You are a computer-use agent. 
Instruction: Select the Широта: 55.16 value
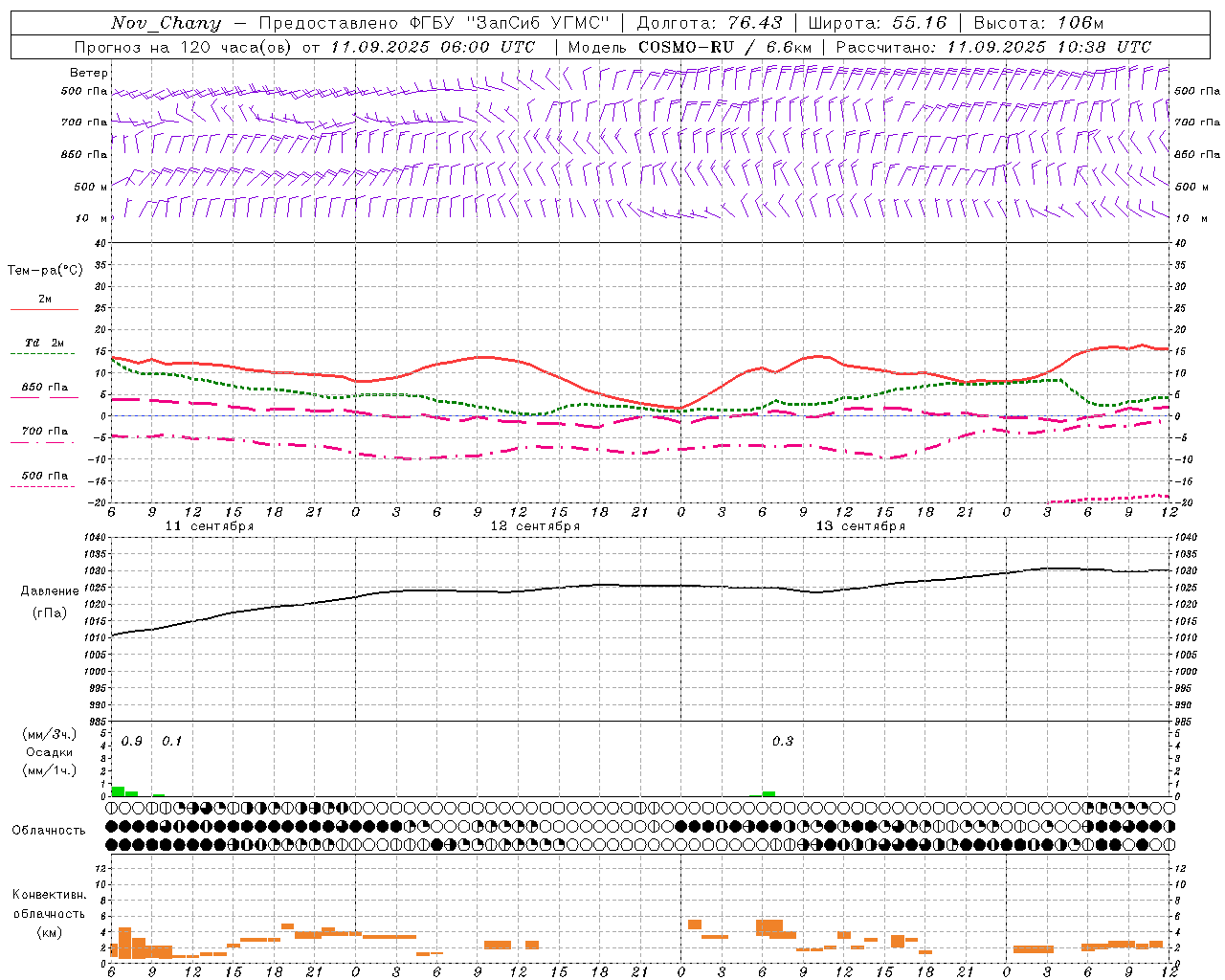click(878, 23)
